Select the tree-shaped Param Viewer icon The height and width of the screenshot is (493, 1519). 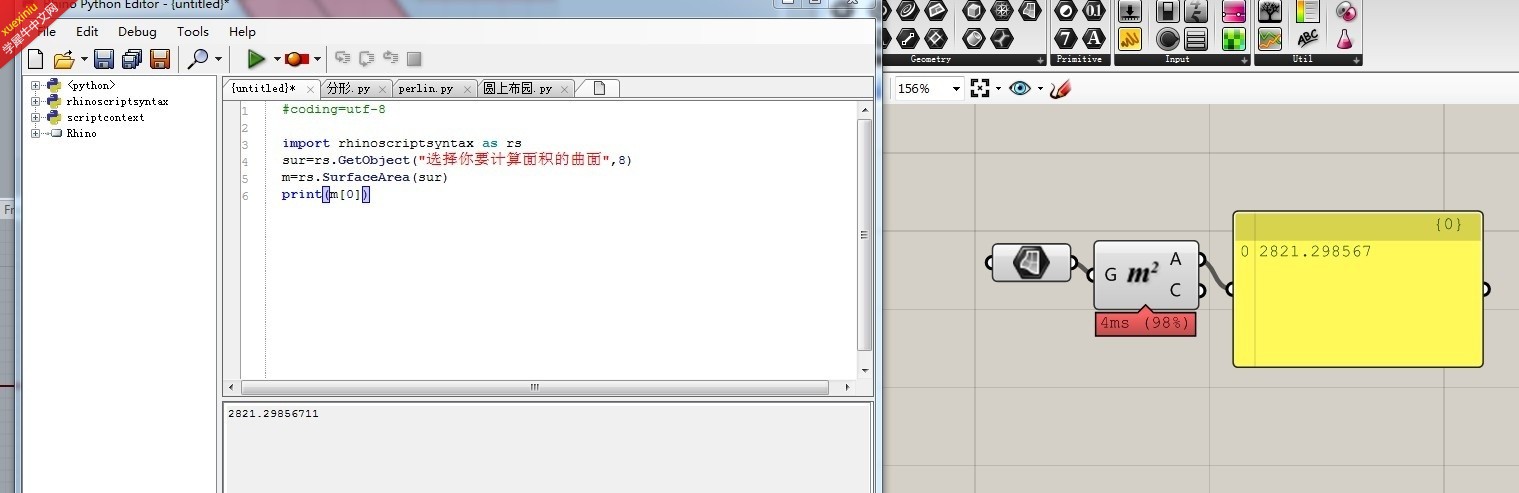tap(1270, 11)
